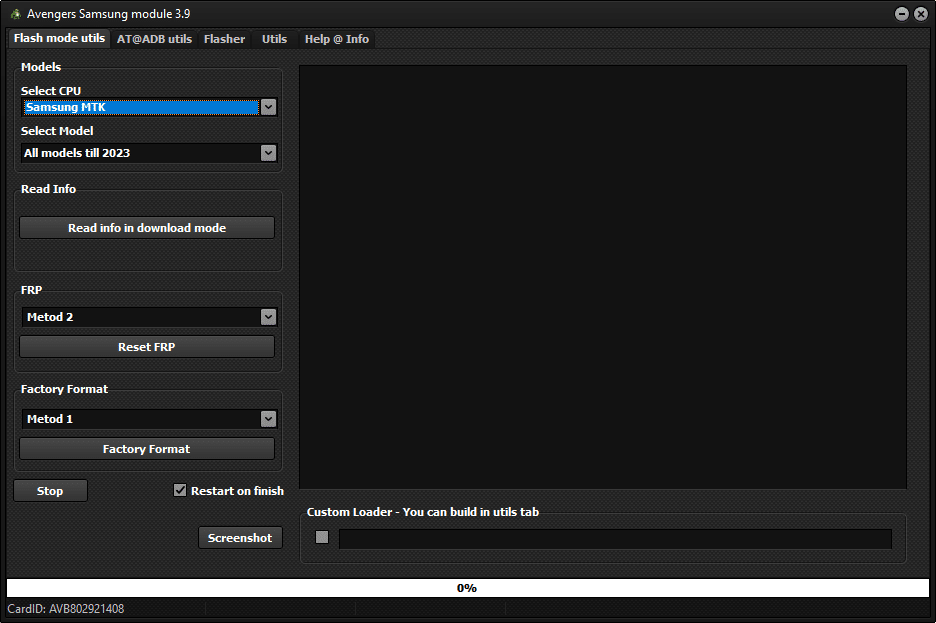This screenshot has height=623, width=936.
Task: Go to the Utils tab
Action: click(x=275, y=39)
